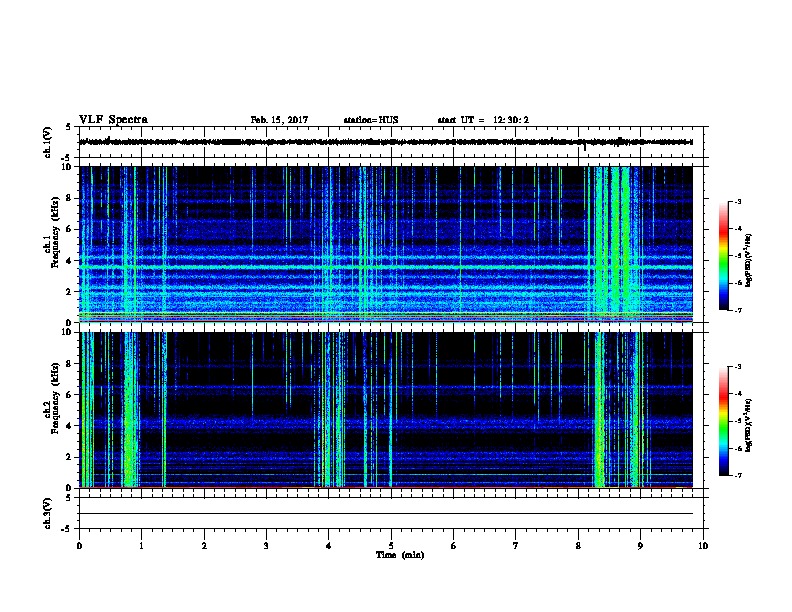Click the "2" kHz tick on ch.2 frequency axis

[x=69, y=457]
